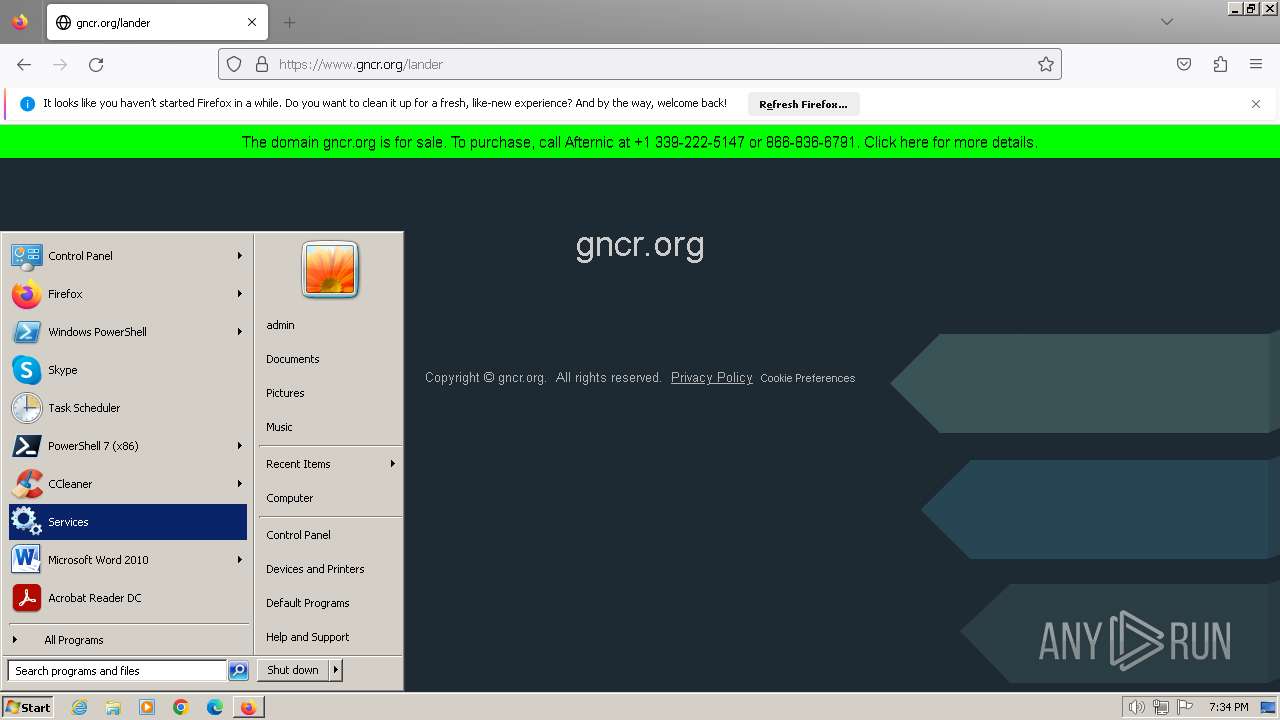Click the Refresh Firefox... button
The image size is (1280, 720).
803,104
